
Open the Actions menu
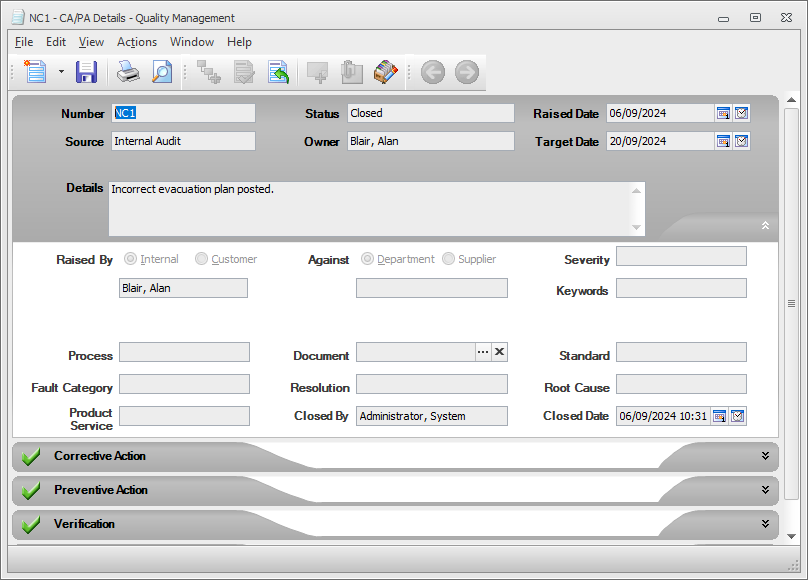click(137, 42)
